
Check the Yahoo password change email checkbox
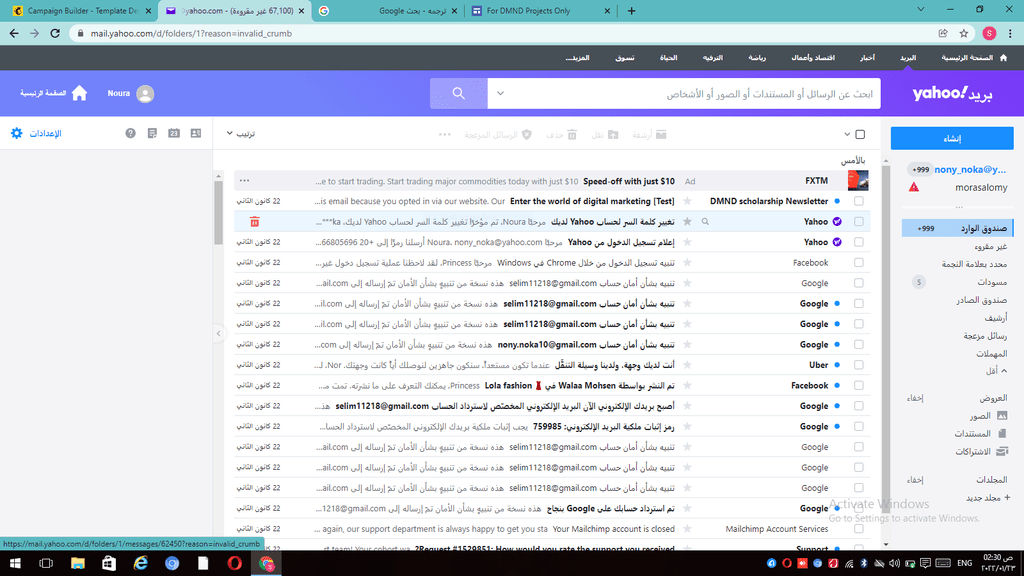(x=859, y=222)
